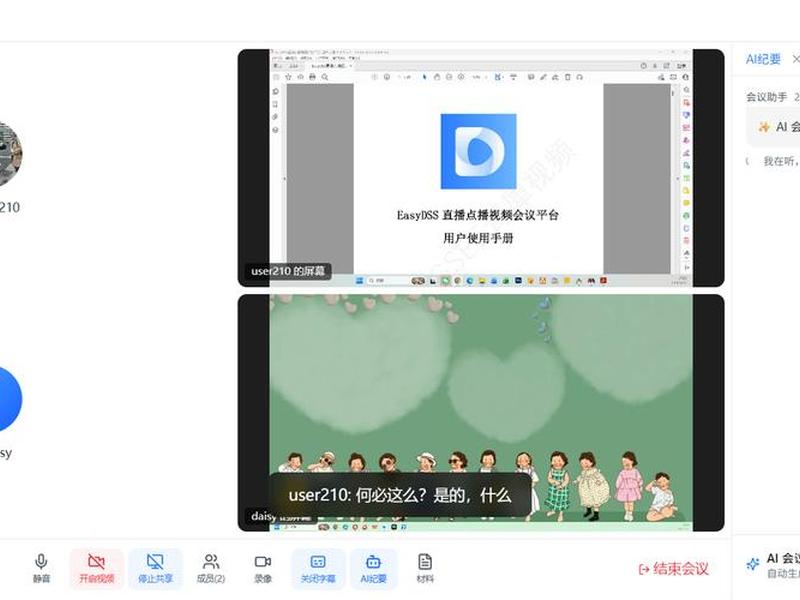Turn on camera via 开启视频
This screenshot has height=600, width=800.
point(96,568)
